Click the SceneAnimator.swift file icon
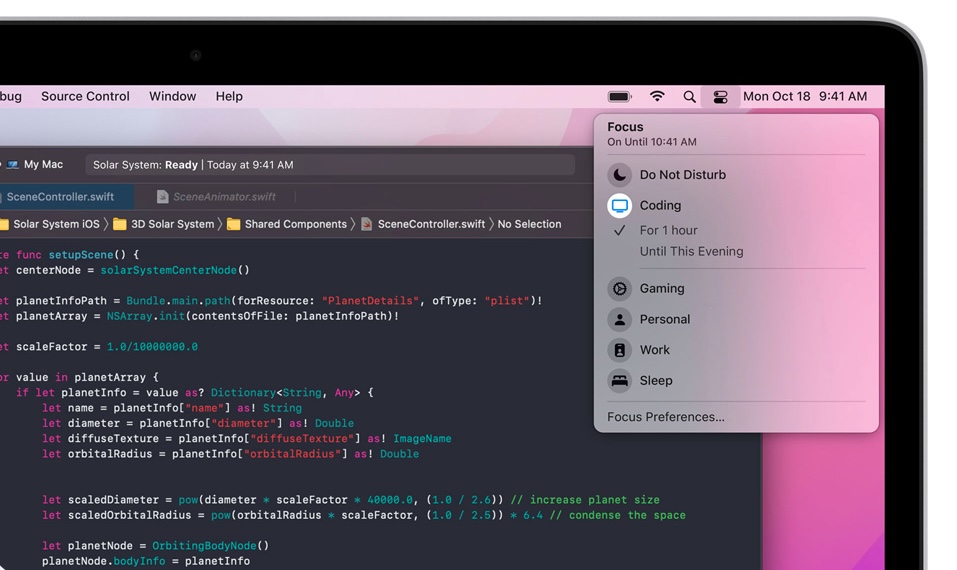The width and height of the screenshot is (957, 570). [x=162, y=197]
